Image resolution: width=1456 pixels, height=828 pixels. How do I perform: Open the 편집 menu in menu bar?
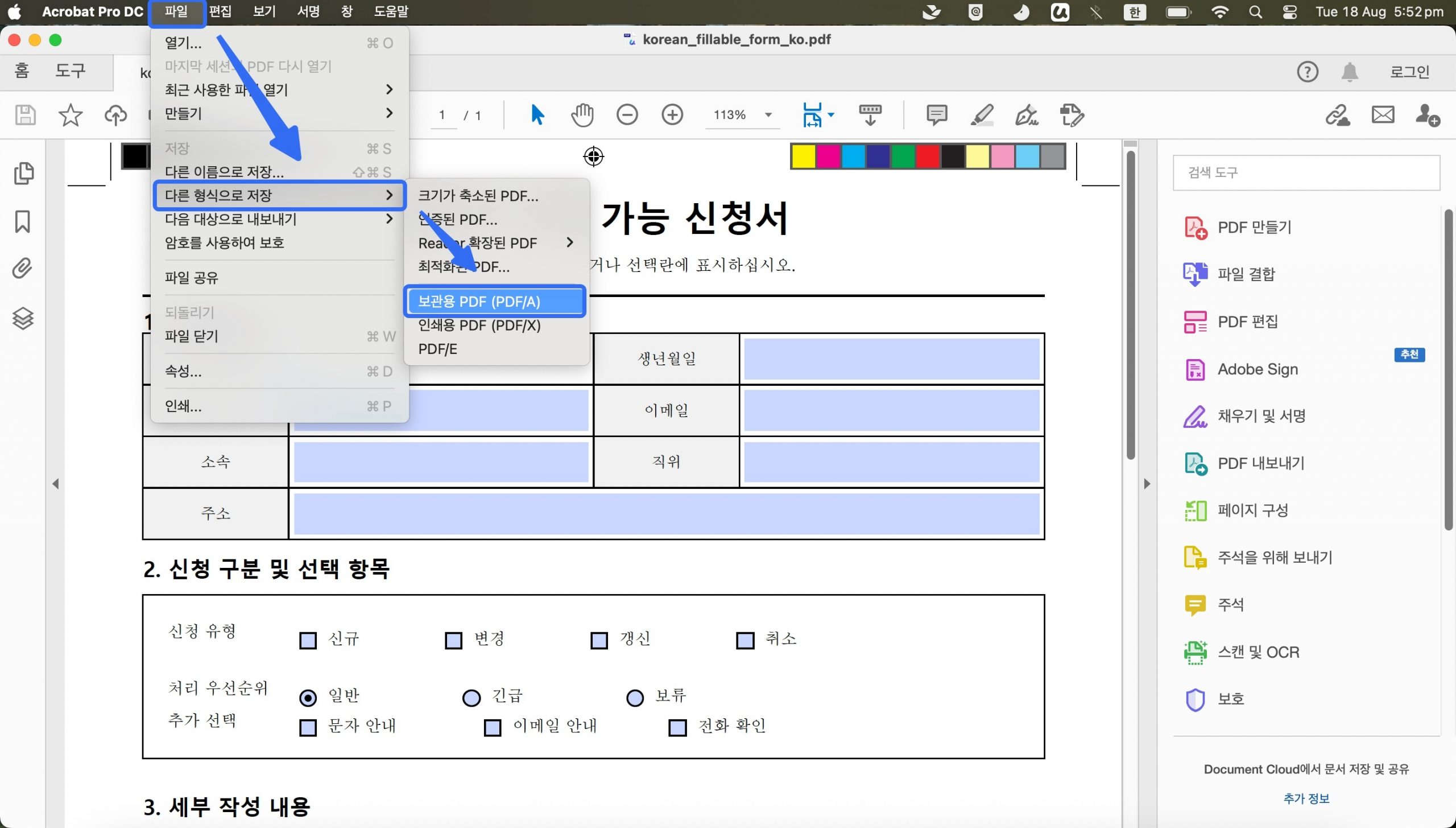pyautogui.click(x=220, y=11)
